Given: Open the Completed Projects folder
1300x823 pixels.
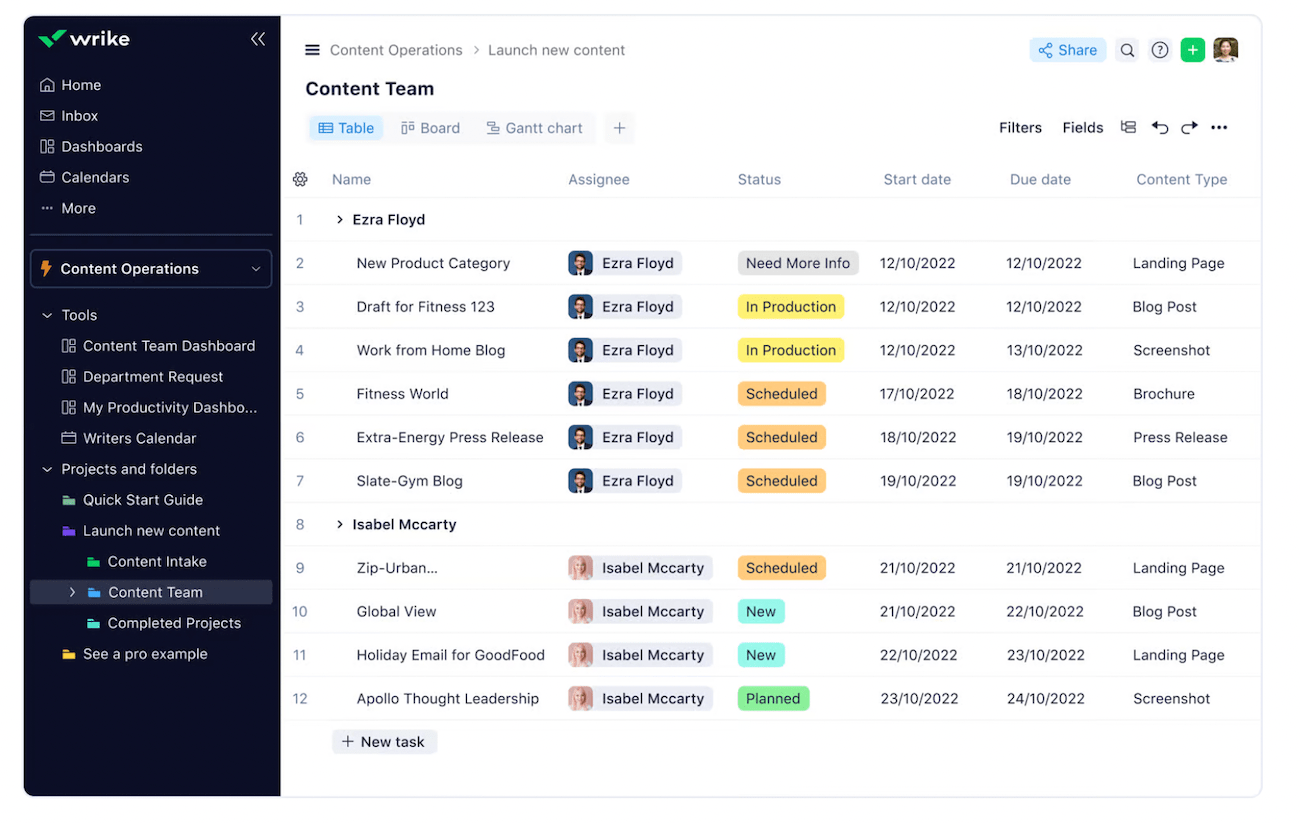Looking at the screenshot, I should tap(174, 623).
